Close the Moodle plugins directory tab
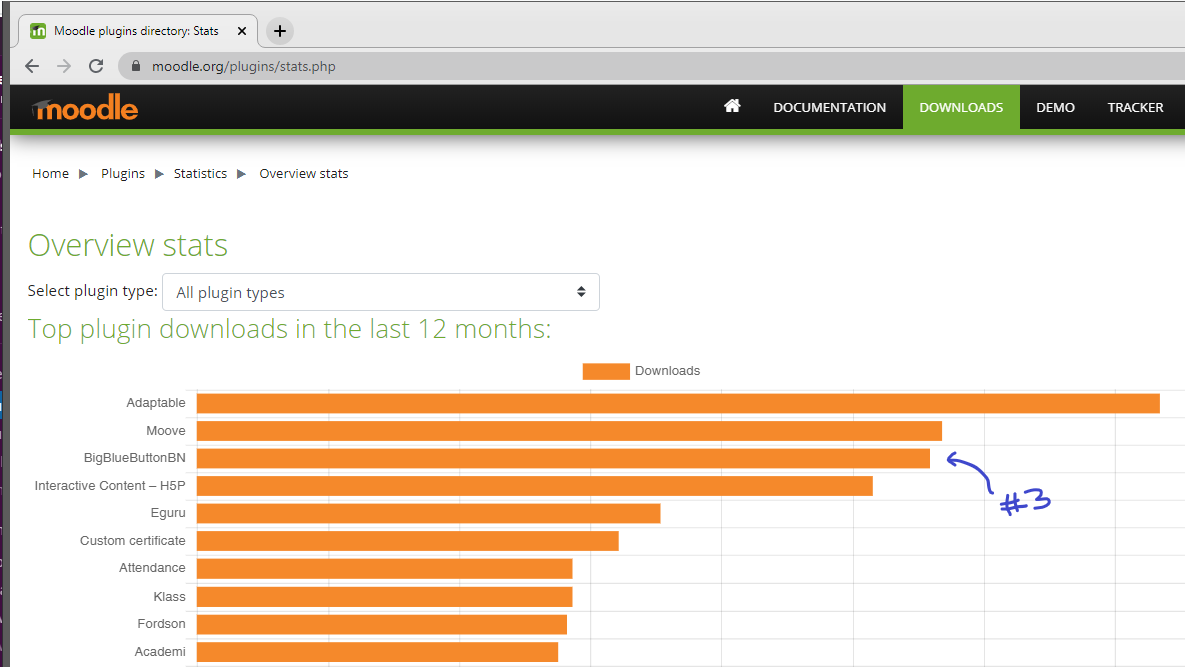Image resolution: width=1185 pixels, height=667 pixels. pos(242,31)
